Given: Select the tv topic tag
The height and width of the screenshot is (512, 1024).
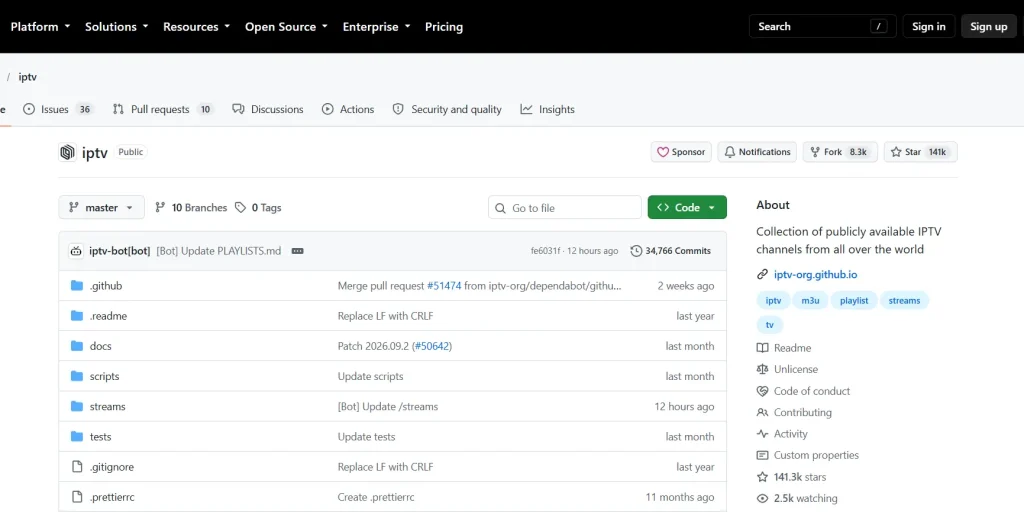Looking at the screenshot, I should coord(770,325).
